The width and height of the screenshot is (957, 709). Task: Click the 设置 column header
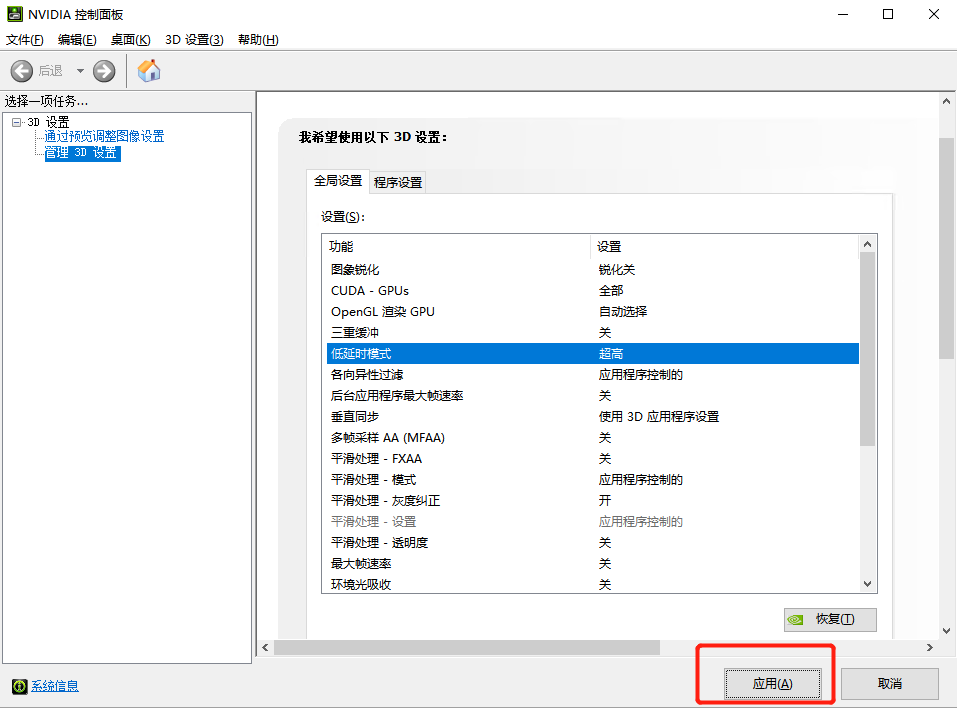pyautogui.click(x=724, y=247)
